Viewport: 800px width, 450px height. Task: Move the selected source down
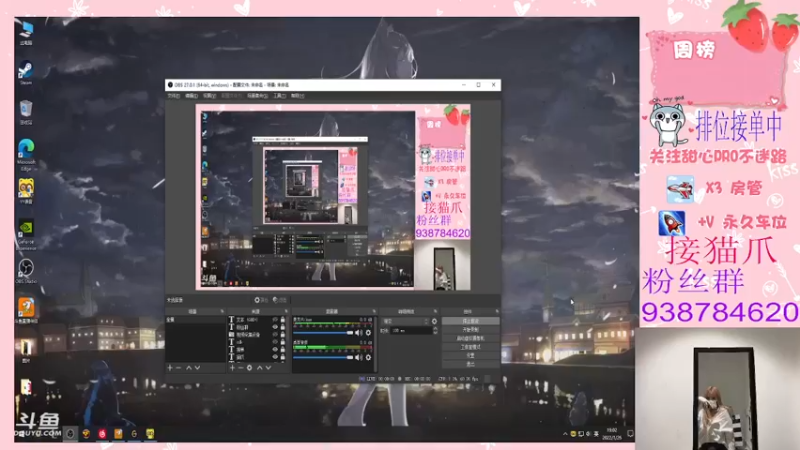pyautogui.click(x=268, y=368)
